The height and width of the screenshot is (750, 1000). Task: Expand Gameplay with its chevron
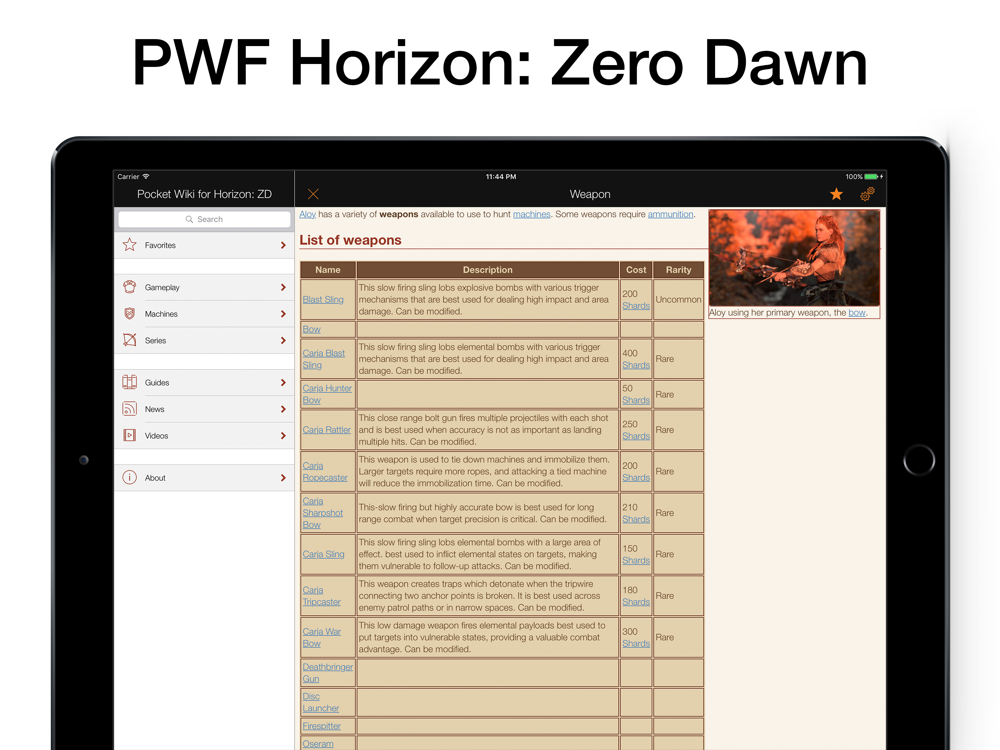tap(283, 288)
